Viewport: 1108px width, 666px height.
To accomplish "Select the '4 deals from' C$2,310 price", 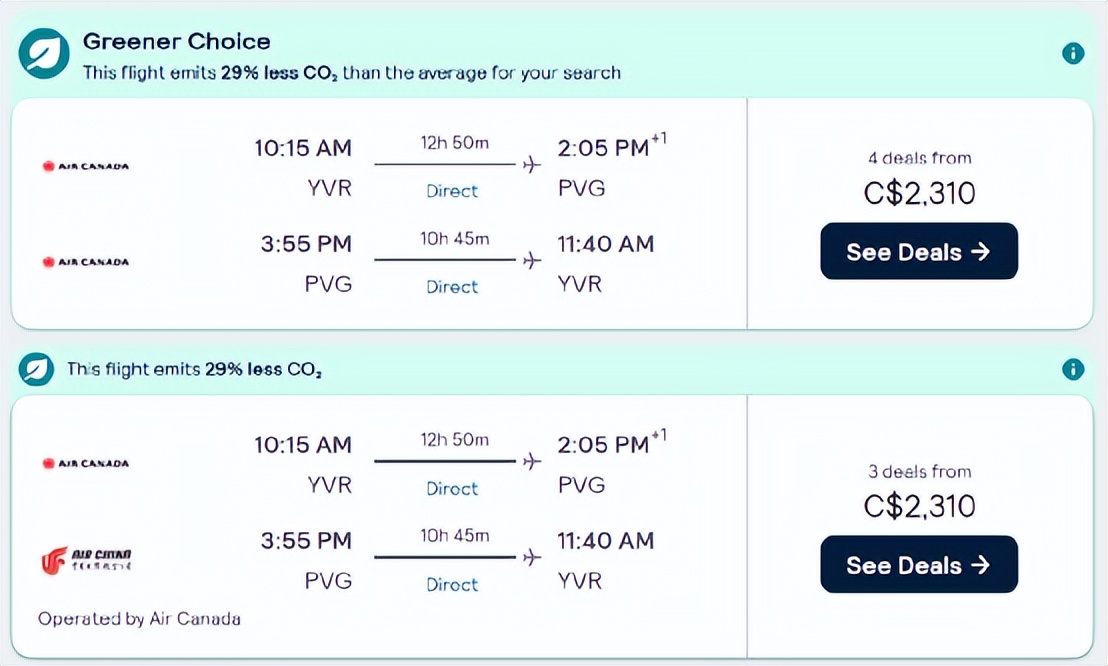I will click(x=919, y=192).
